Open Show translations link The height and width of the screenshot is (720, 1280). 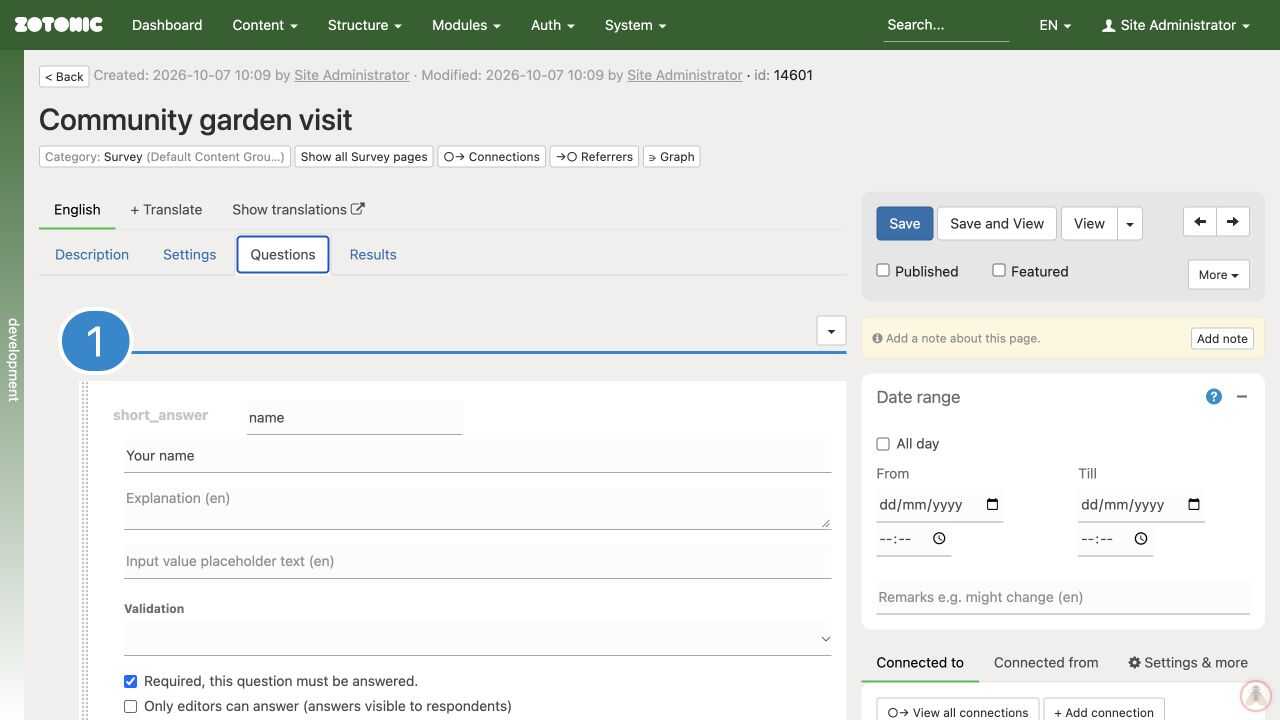tap(298, 209)
